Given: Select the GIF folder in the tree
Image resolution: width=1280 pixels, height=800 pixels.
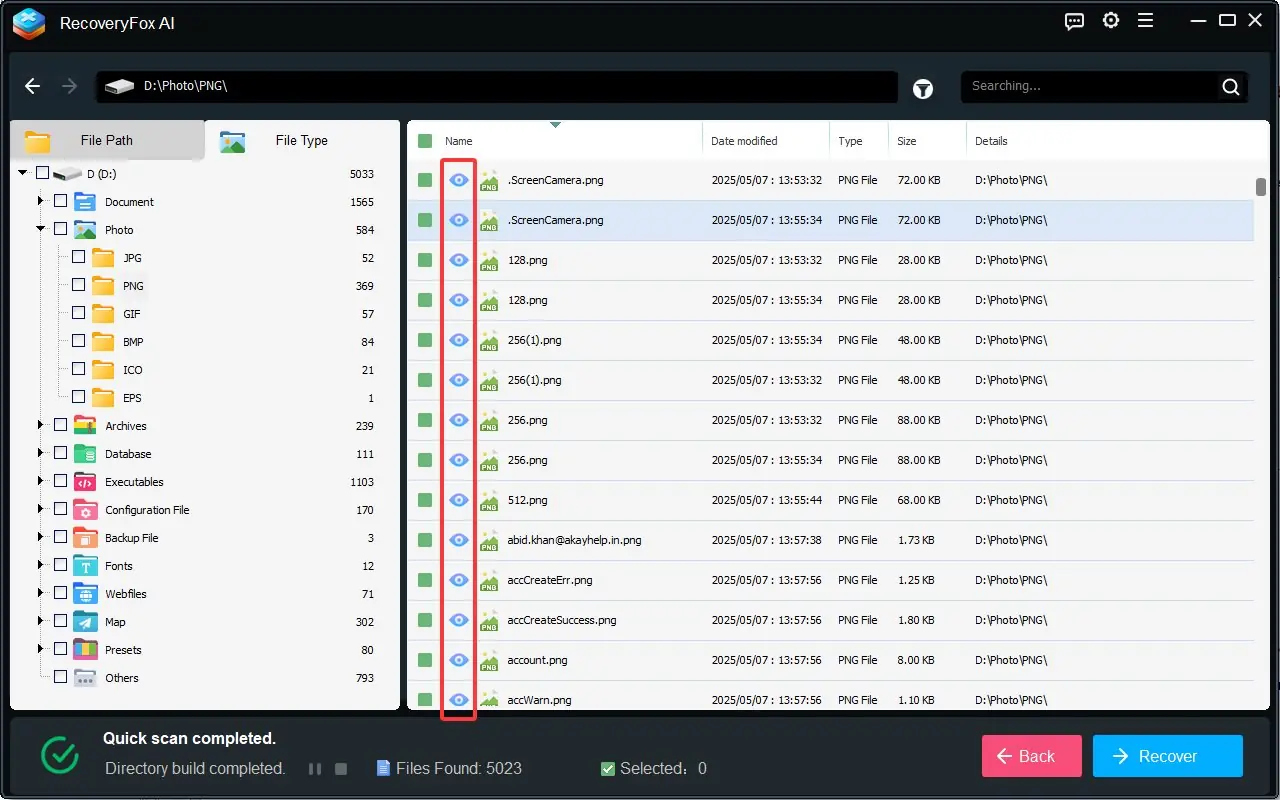Looking at the screenshot, I should [132, 314].
